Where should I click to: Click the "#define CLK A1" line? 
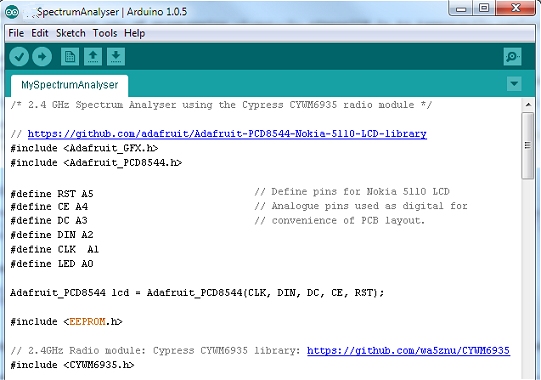[x=55, y=250]
